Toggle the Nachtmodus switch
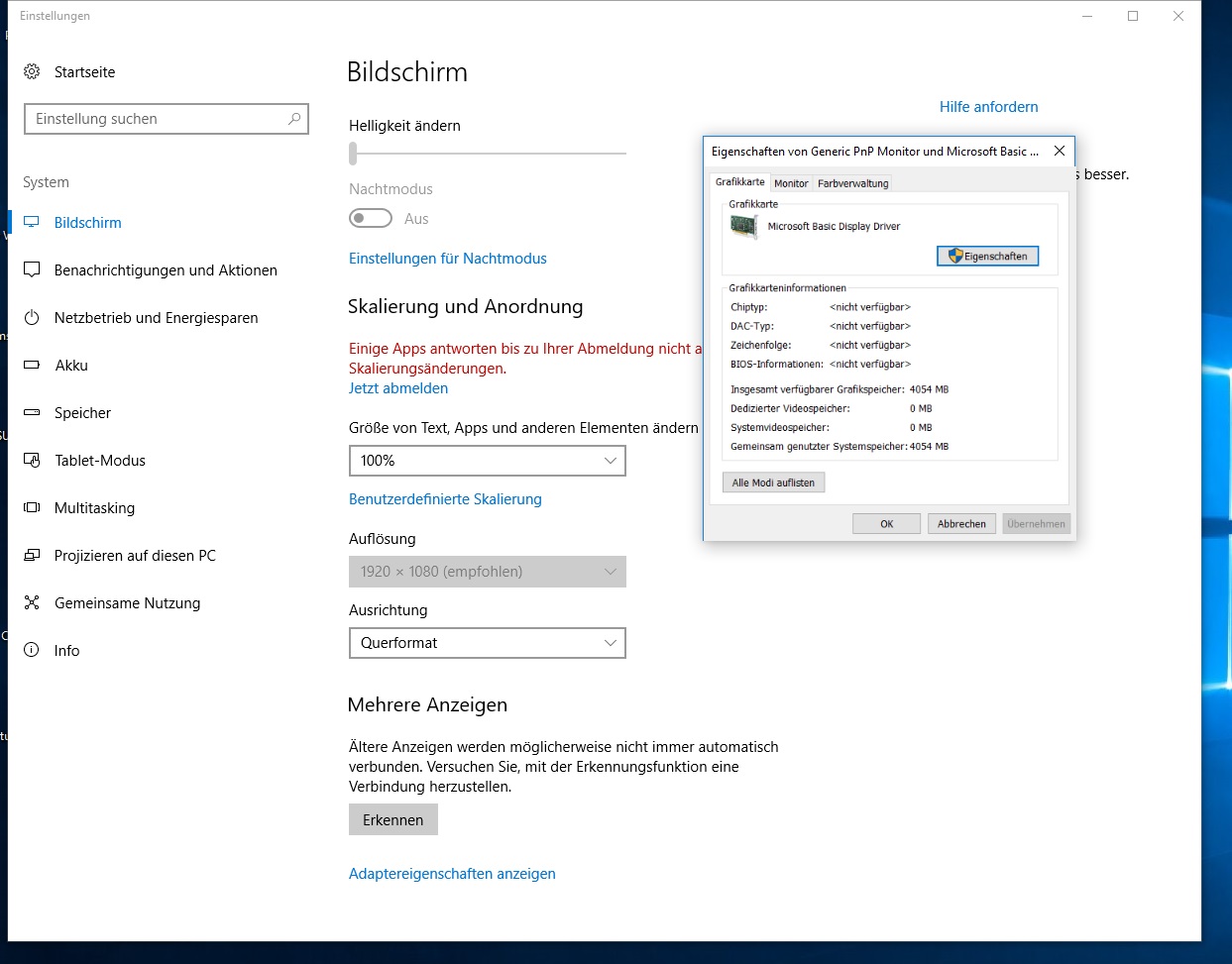The height and width of the screenshot is (964, 1232). (371, 218)
